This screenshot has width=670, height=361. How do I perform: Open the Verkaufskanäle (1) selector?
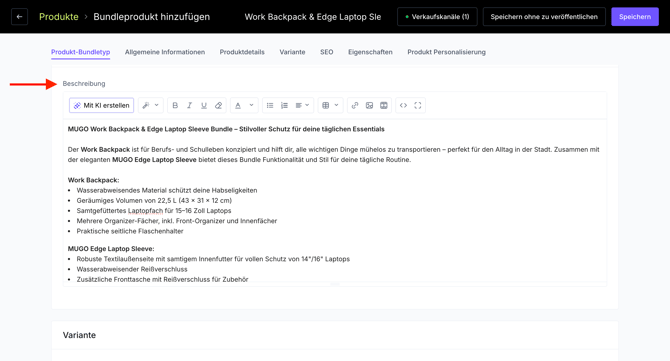point(437,17)
